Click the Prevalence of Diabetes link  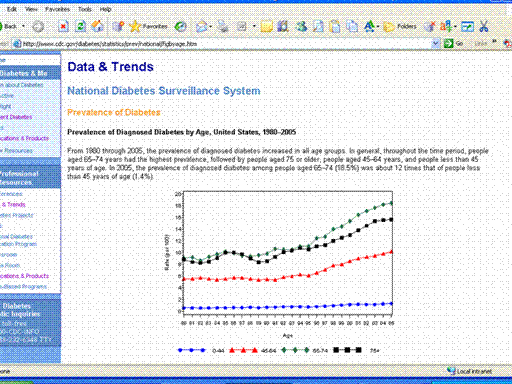pos(114,112)
